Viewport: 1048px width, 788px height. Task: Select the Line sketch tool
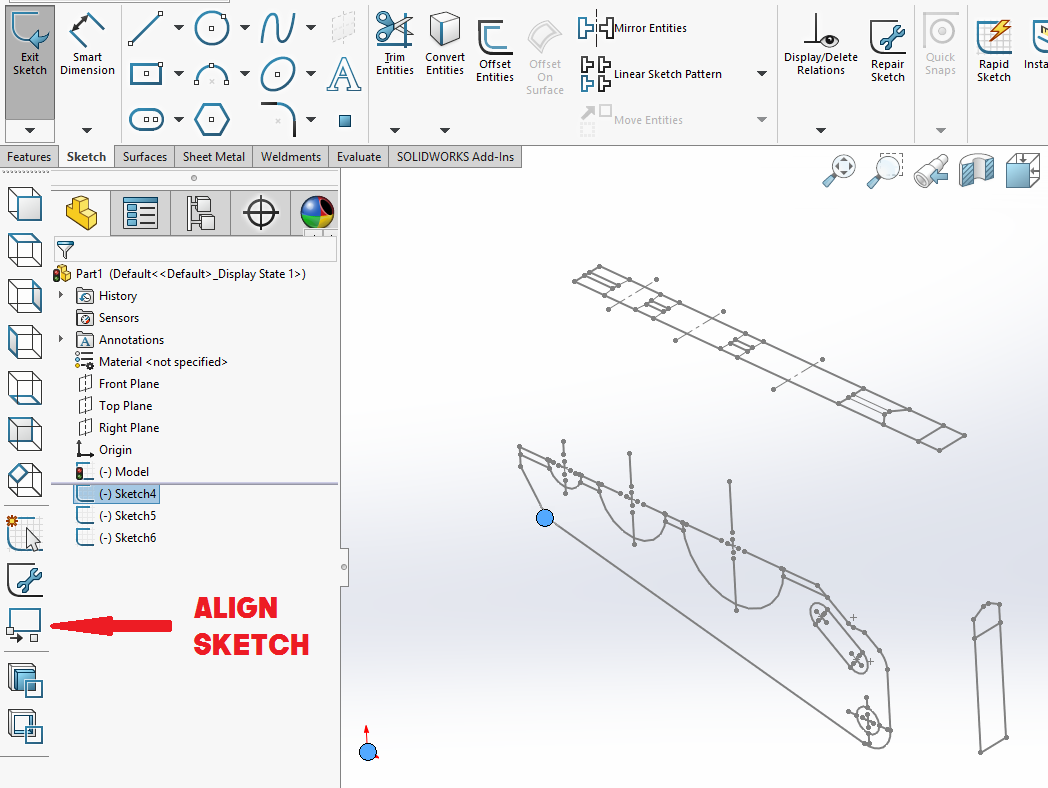tap(146, 29)
